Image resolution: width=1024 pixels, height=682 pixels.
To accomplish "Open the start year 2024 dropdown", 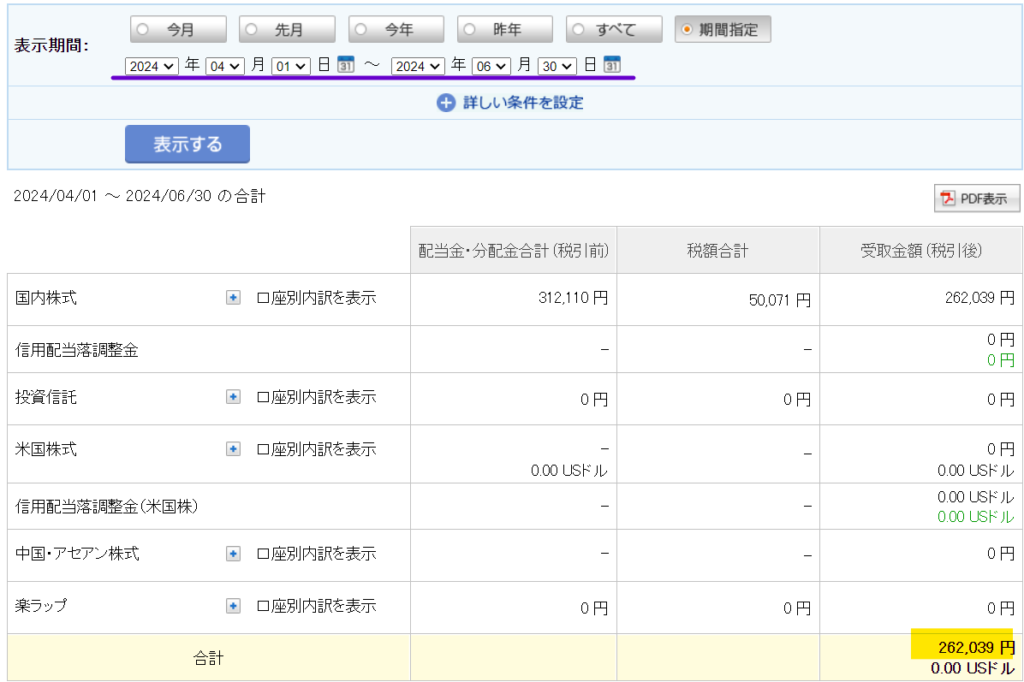I will (x=151, y=66).
